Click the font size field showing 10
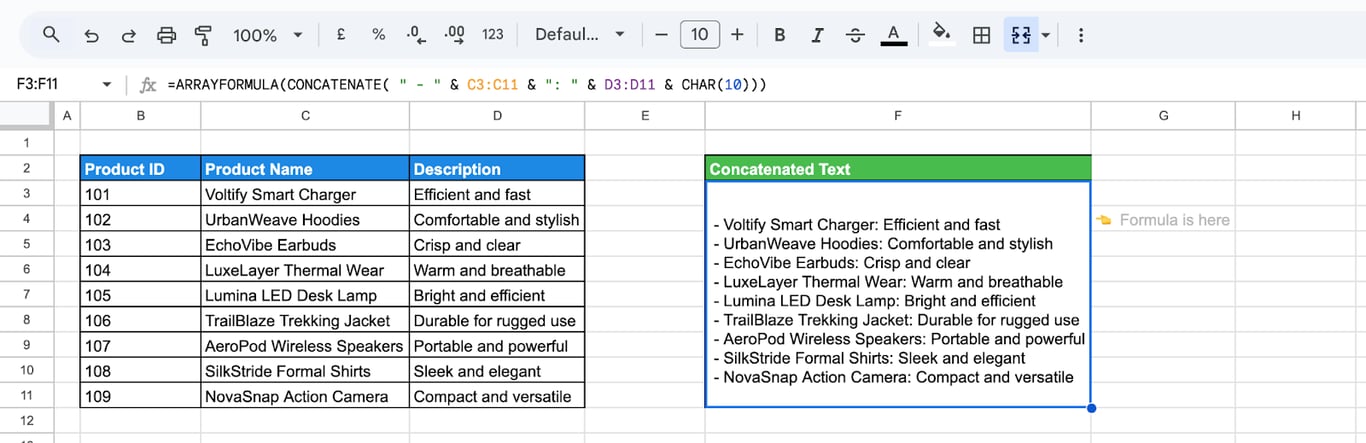Image resolution: width=1366 pixels, height=443 pixels. click(x=699, y=35)
